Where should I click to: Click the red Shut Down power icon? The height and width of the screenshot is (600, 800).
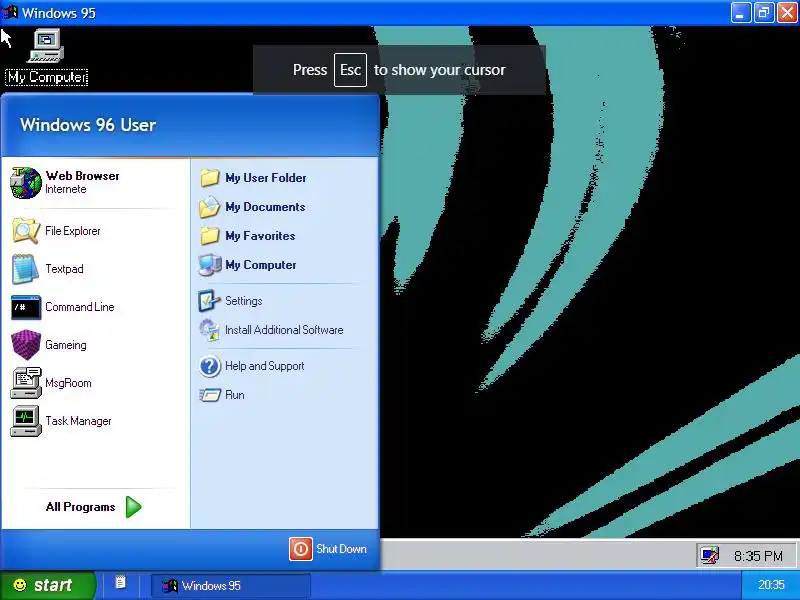301,549
